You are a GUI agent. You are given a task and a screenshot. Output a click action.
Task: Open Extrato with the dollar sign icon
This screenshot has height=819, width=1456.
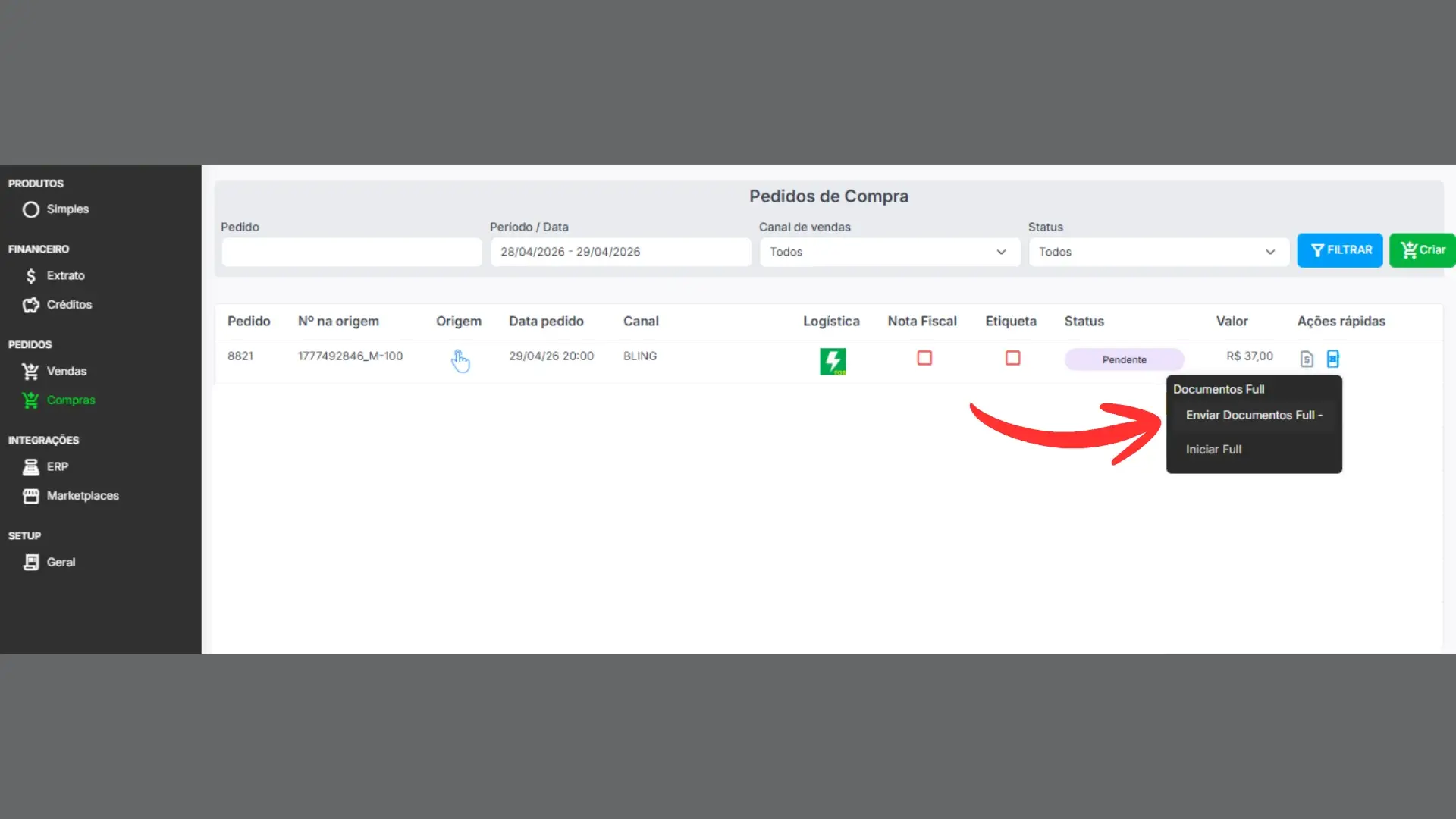(x=31, y=276)
